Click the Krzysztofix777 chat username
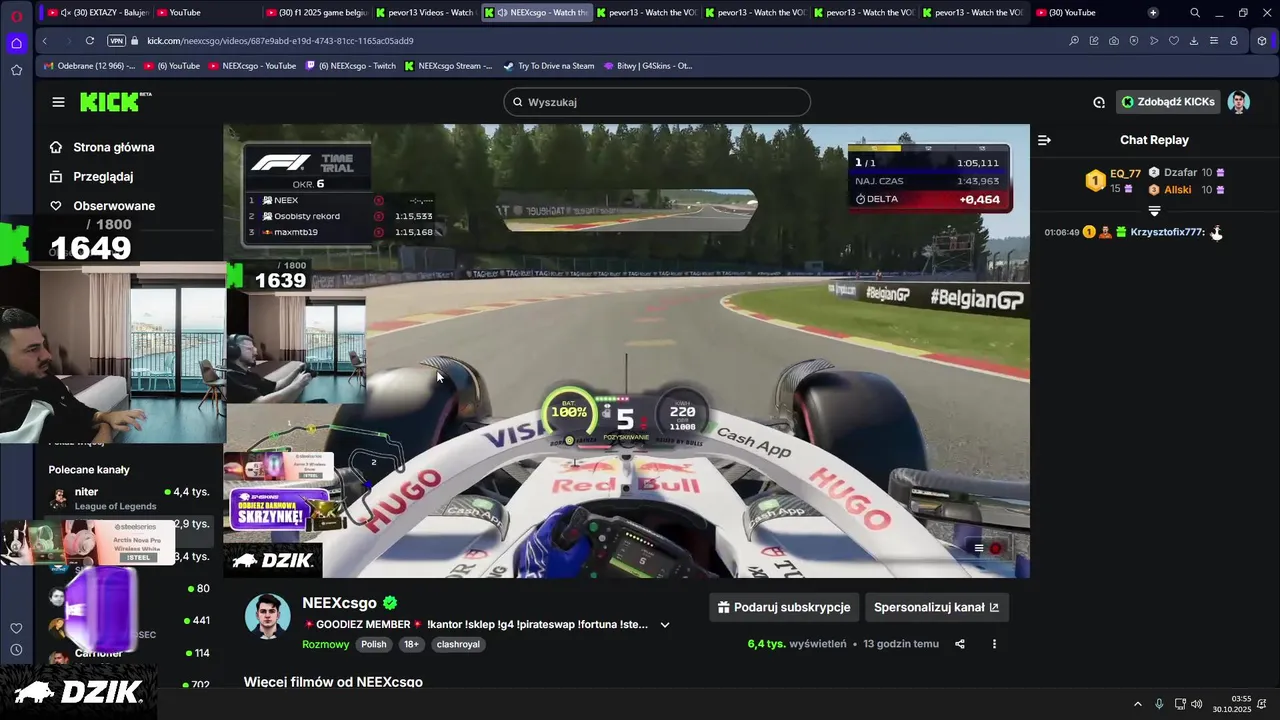Screen dimensions: 1280x720 (x=1167, y=232)
